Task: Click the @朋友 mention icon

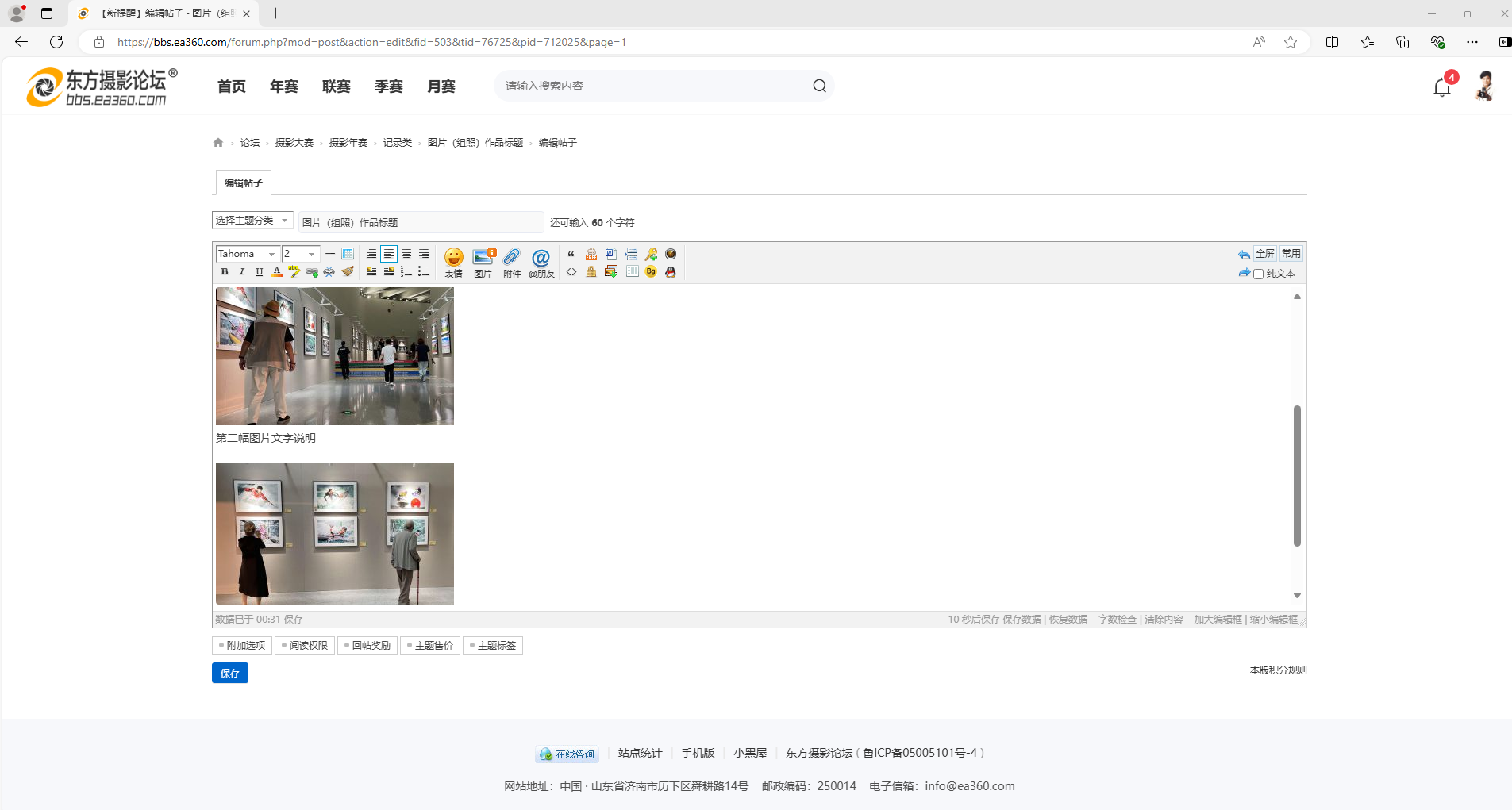Action: 541,262
